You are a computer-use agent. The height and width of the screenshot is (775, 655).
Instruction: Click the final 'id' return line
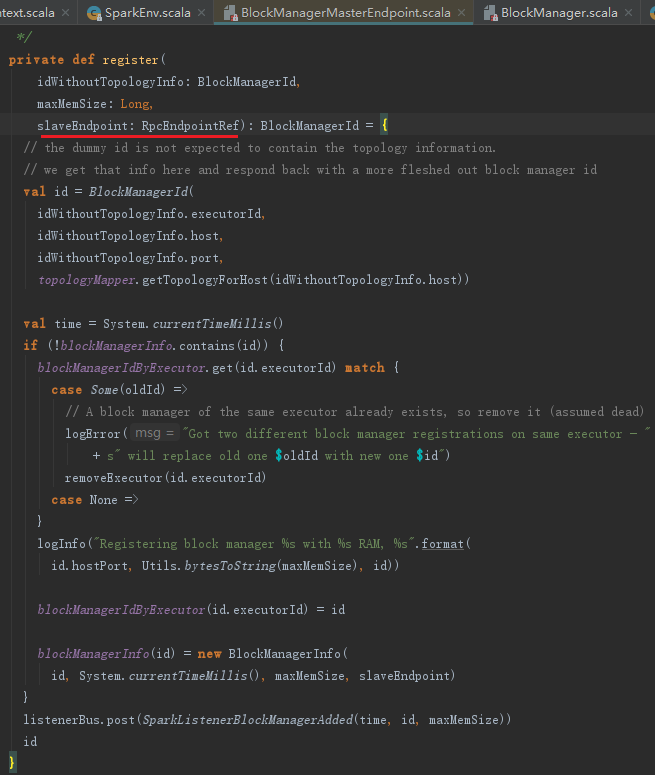(x=30, y=742)
